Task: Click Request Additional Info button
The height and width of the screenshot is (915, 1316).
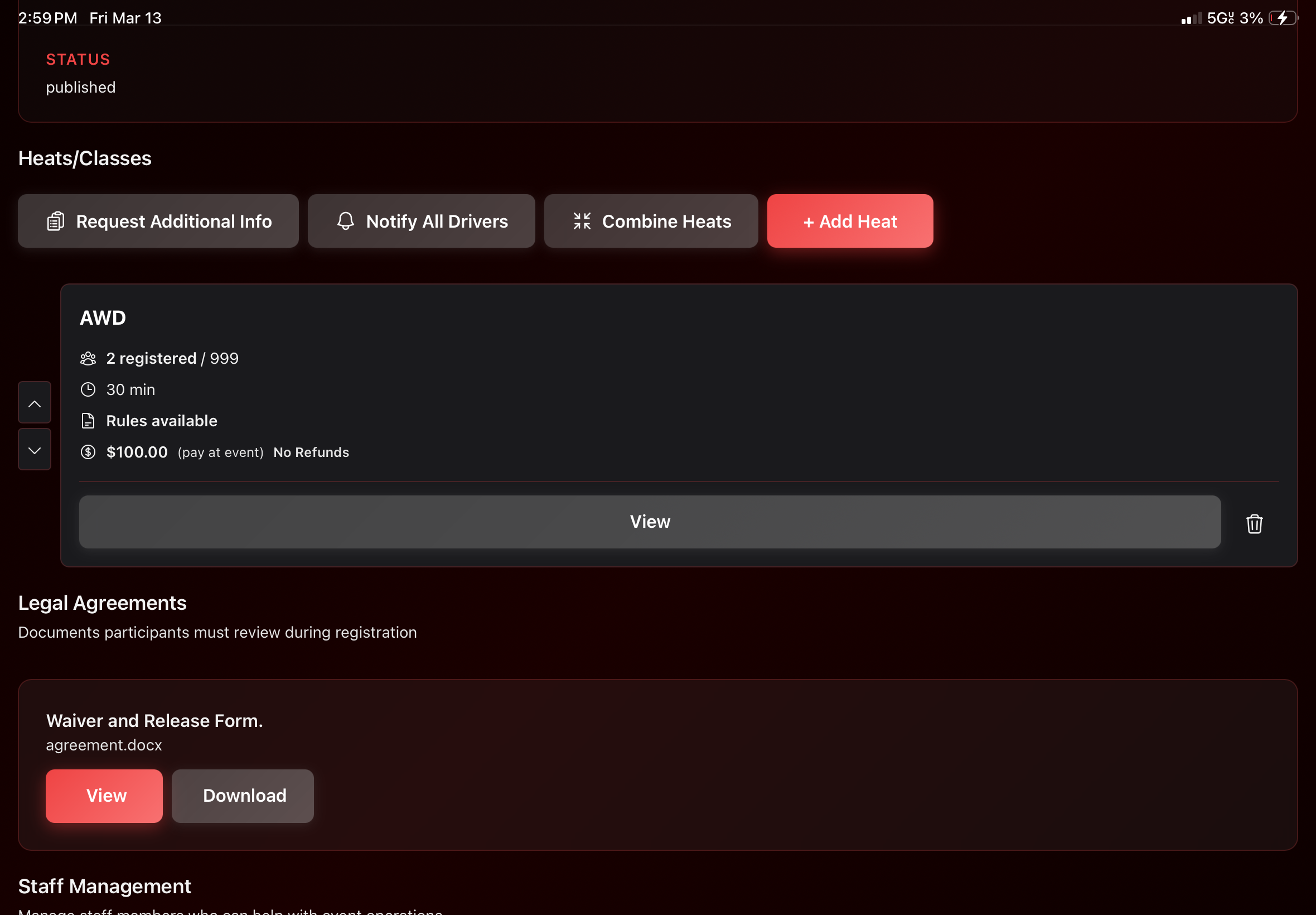Action: tap(158, 221)
